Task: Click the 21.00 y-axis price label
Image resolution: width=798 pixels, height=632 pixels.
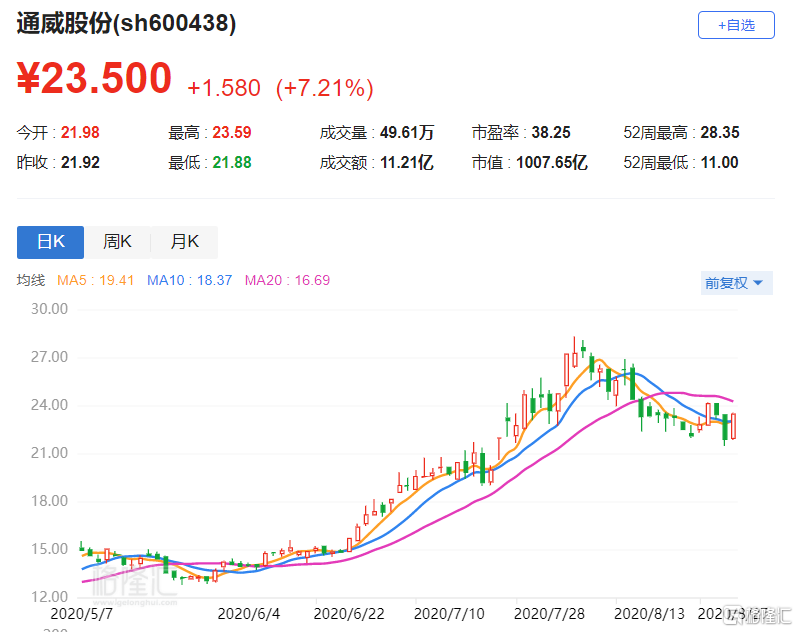Action: click(x=49, y=453)
